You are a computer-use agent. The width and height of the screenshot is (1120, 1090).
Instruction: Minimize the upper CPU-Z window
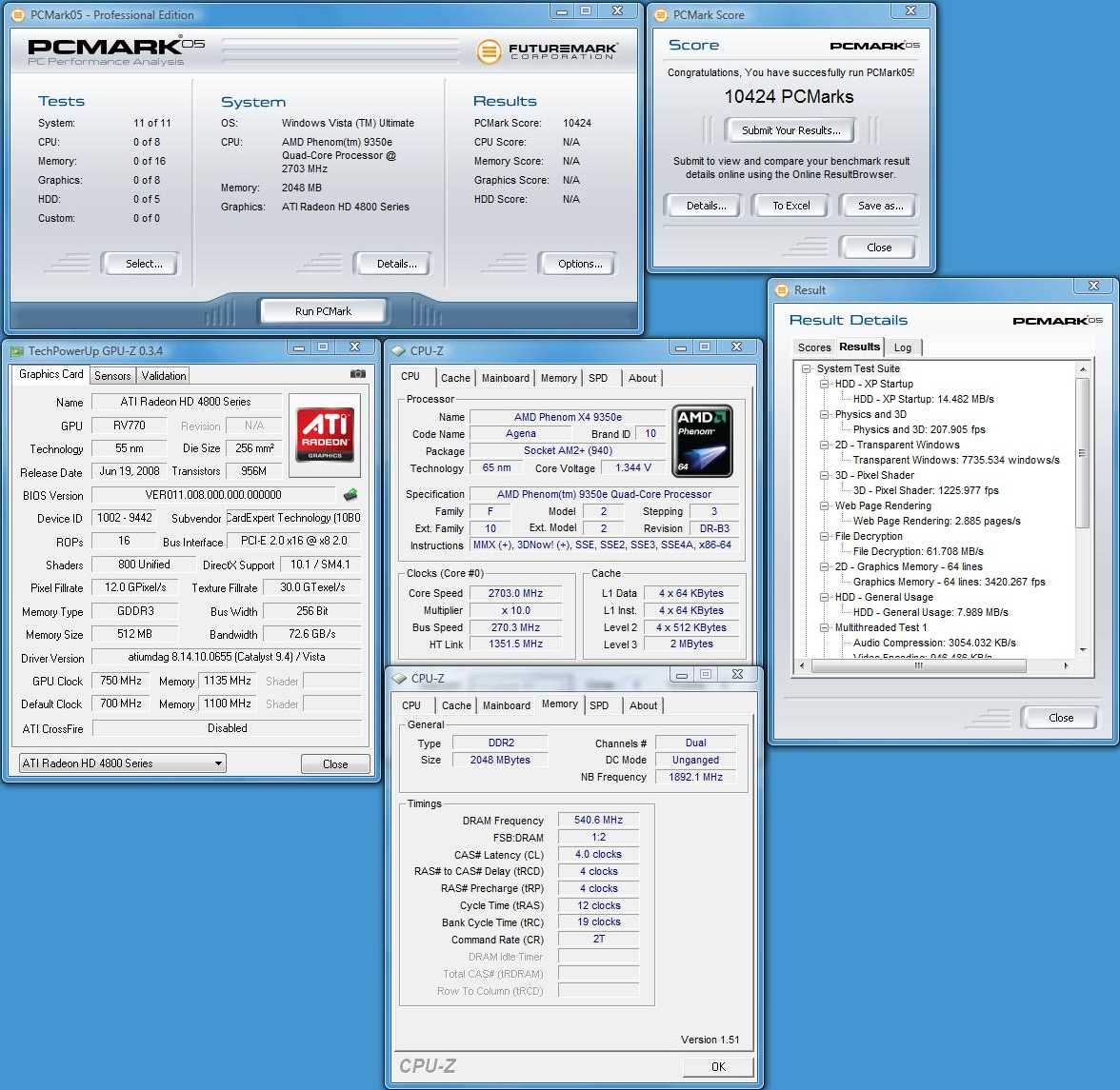pos(681,347)
